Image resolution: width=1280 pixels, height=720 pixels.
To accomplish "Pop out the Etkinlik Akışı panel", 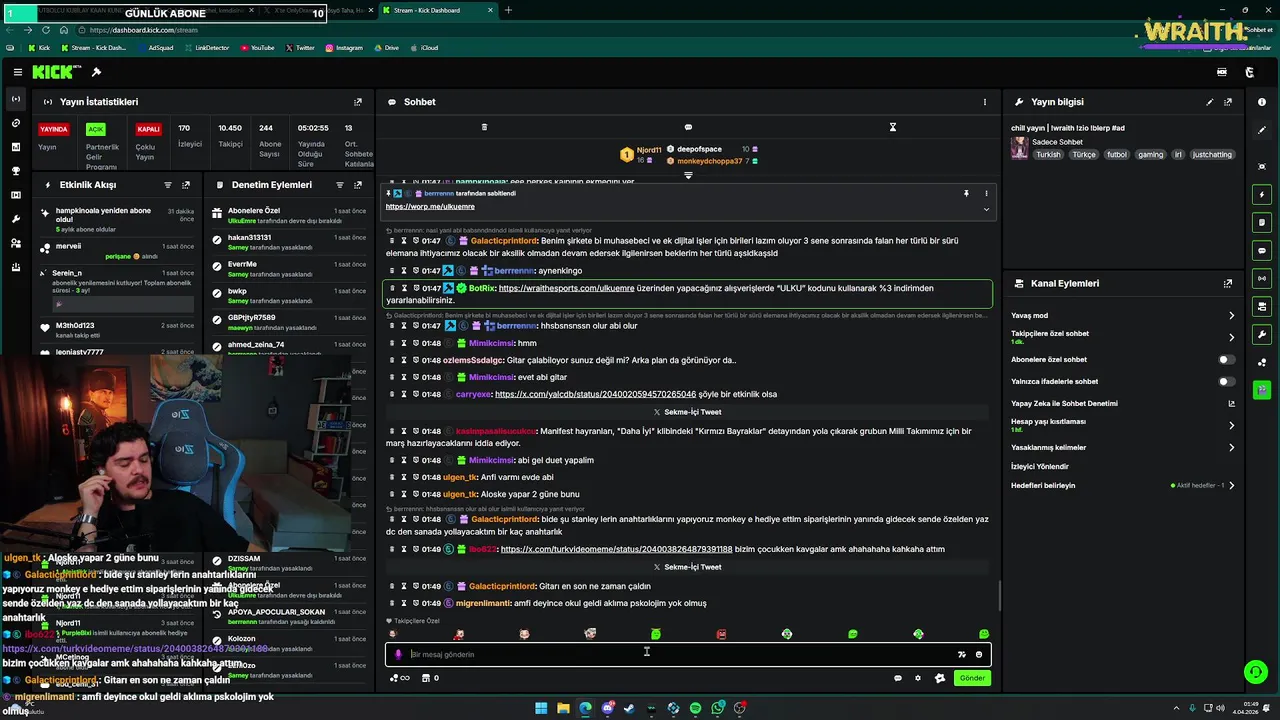I will [x=186, y=185].
